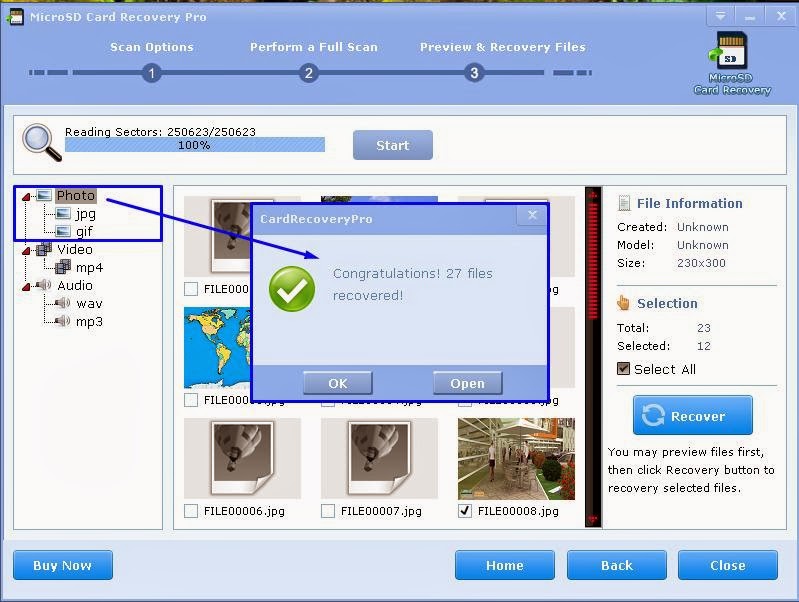Click the File Information document icon
Viewport: 799px width, 602px height.
[x=624, y=203]
